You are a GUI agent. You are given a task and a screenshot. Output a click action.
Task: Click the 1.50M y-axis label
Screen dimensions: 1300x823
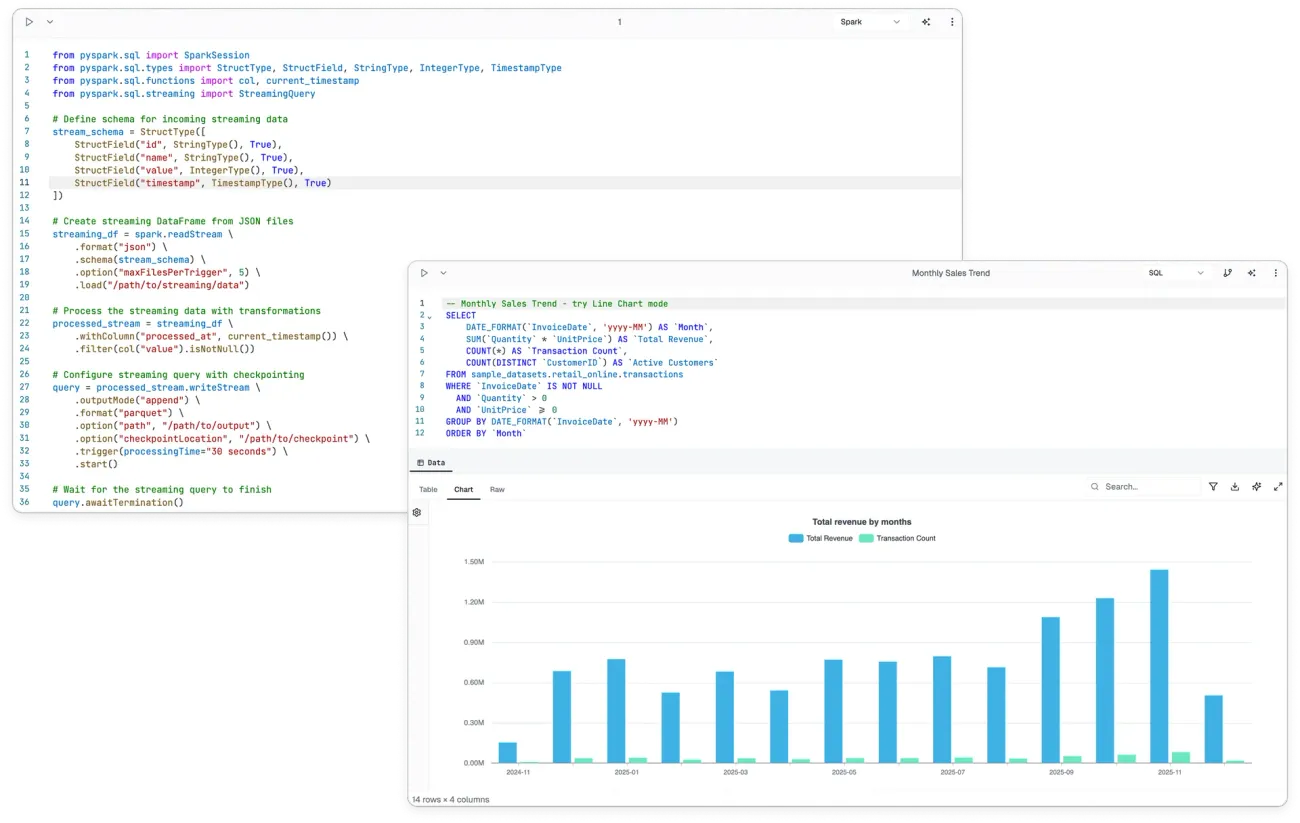tap(474, 563)
